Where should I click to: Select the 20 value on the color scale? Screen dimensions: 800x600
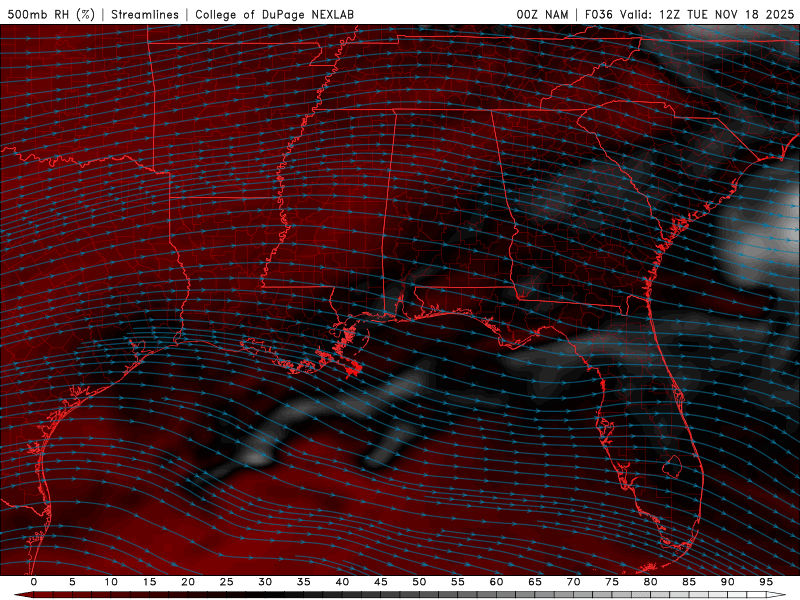pyautogui.click(x=188, y=582)
